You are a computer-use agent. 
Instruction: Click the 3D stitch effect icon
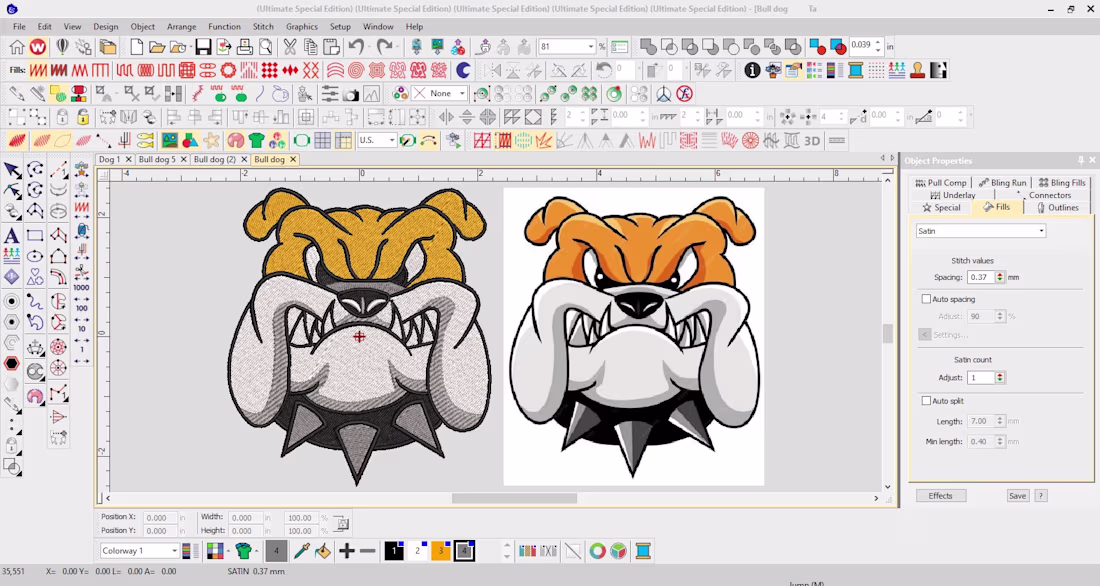(812, 141)
